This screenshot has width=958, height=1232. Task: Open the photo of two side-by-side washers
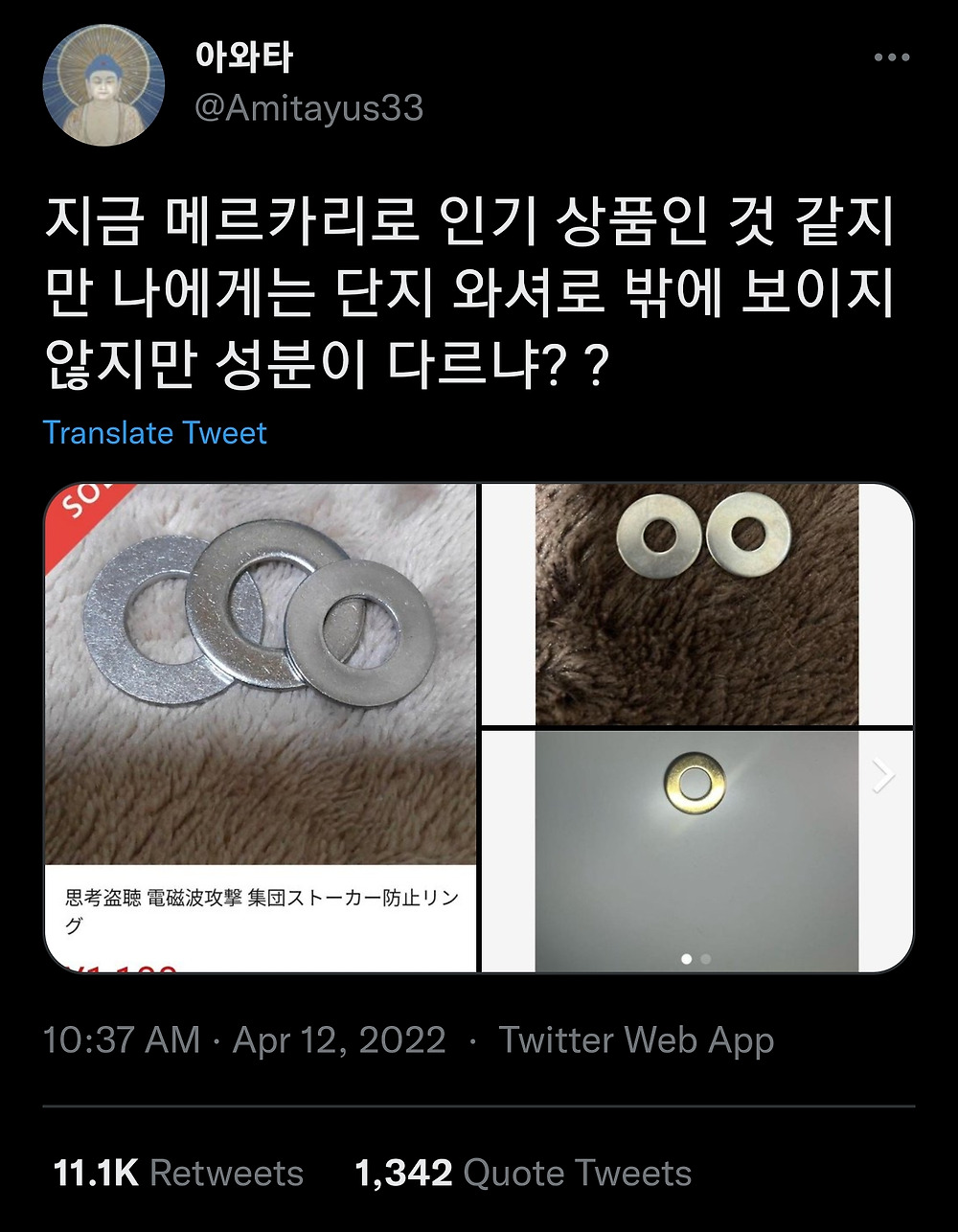696,605
